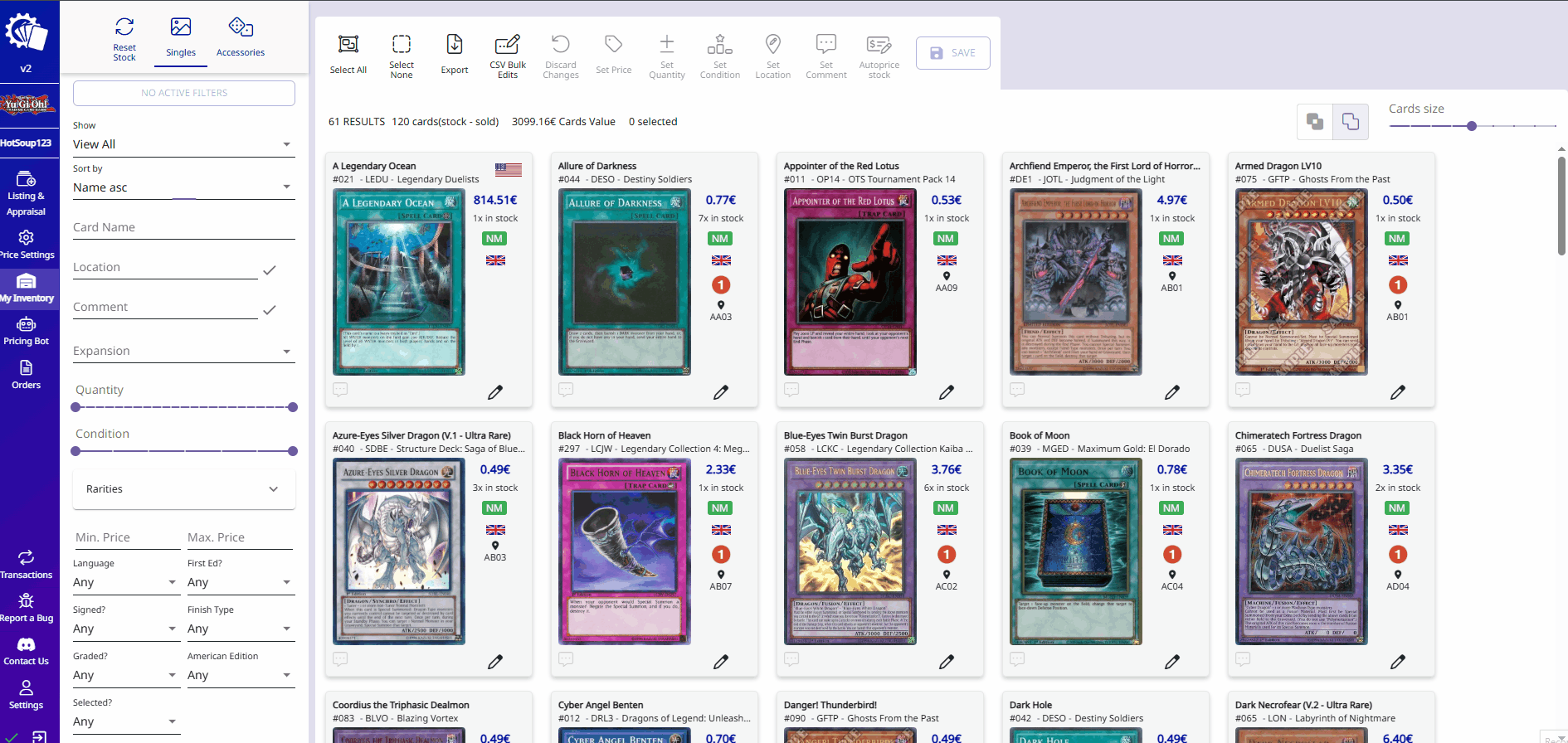
Task: Click the Location filter input
Action: tap(165, 267)
